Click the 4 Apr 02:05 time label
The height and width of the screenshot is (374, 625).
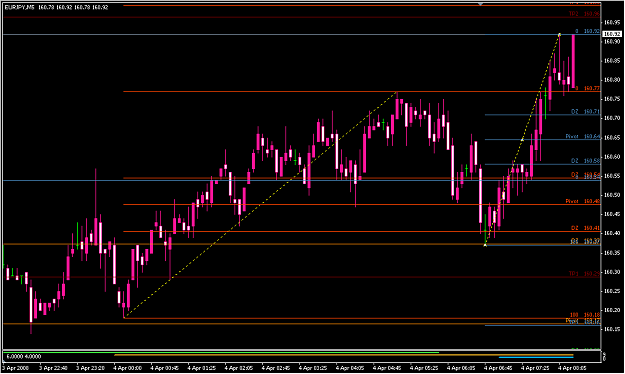point(239,368)
